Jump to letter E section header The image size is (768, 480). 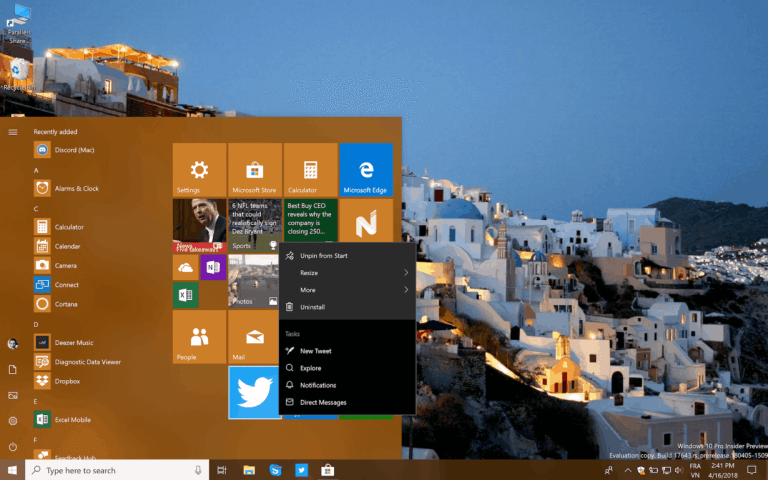click(35, 402)
